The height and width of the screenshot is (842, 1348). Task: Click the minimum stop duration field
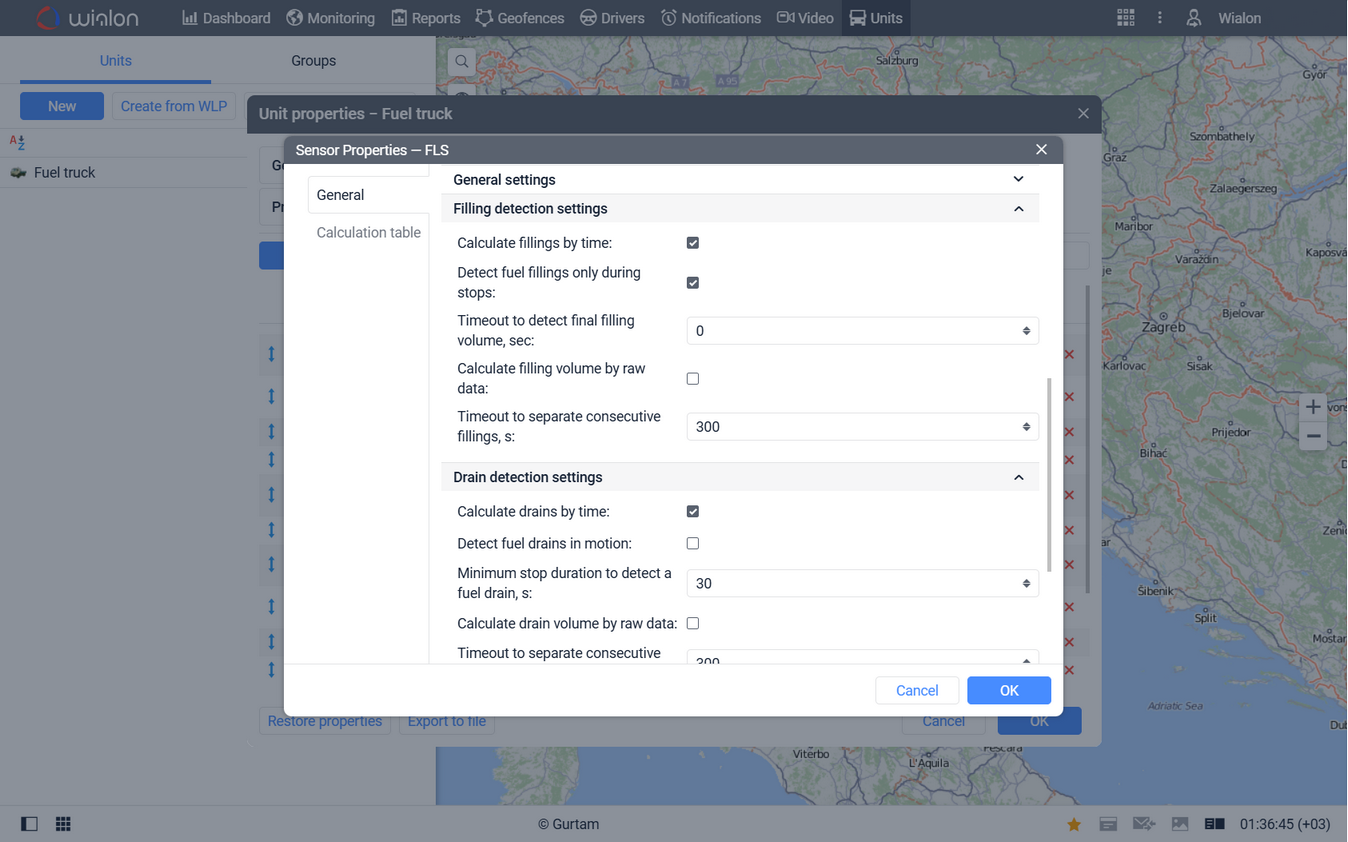pos(862,584)
